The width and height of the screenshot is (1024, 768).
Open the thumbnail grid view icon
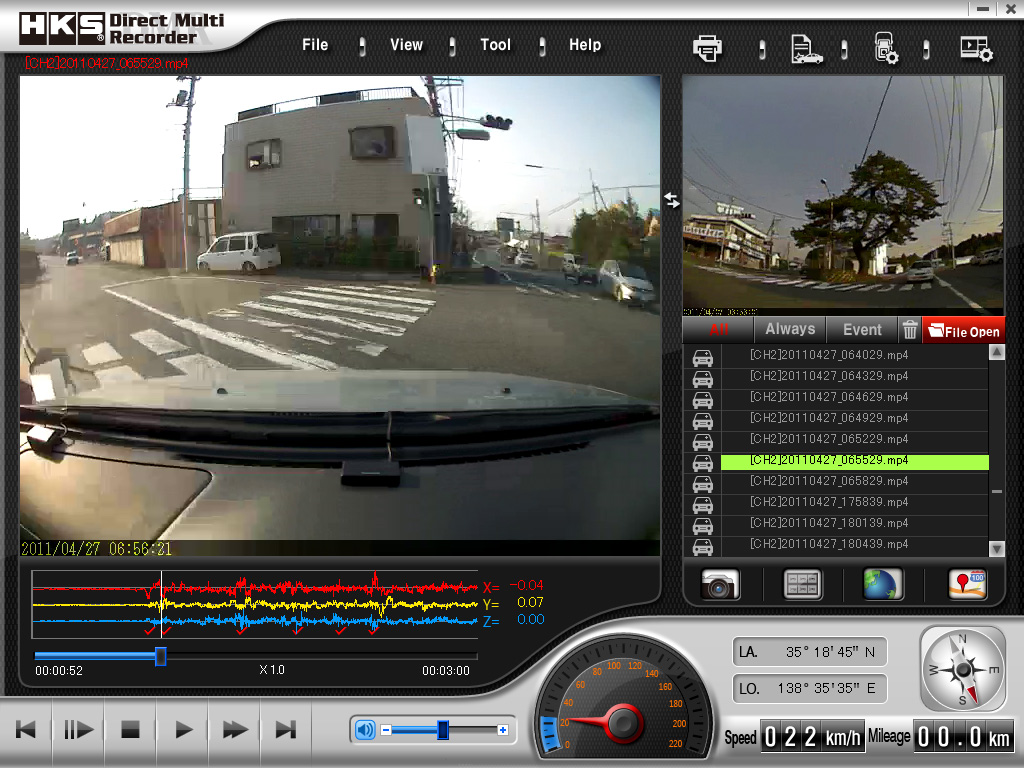pos(802,584)
